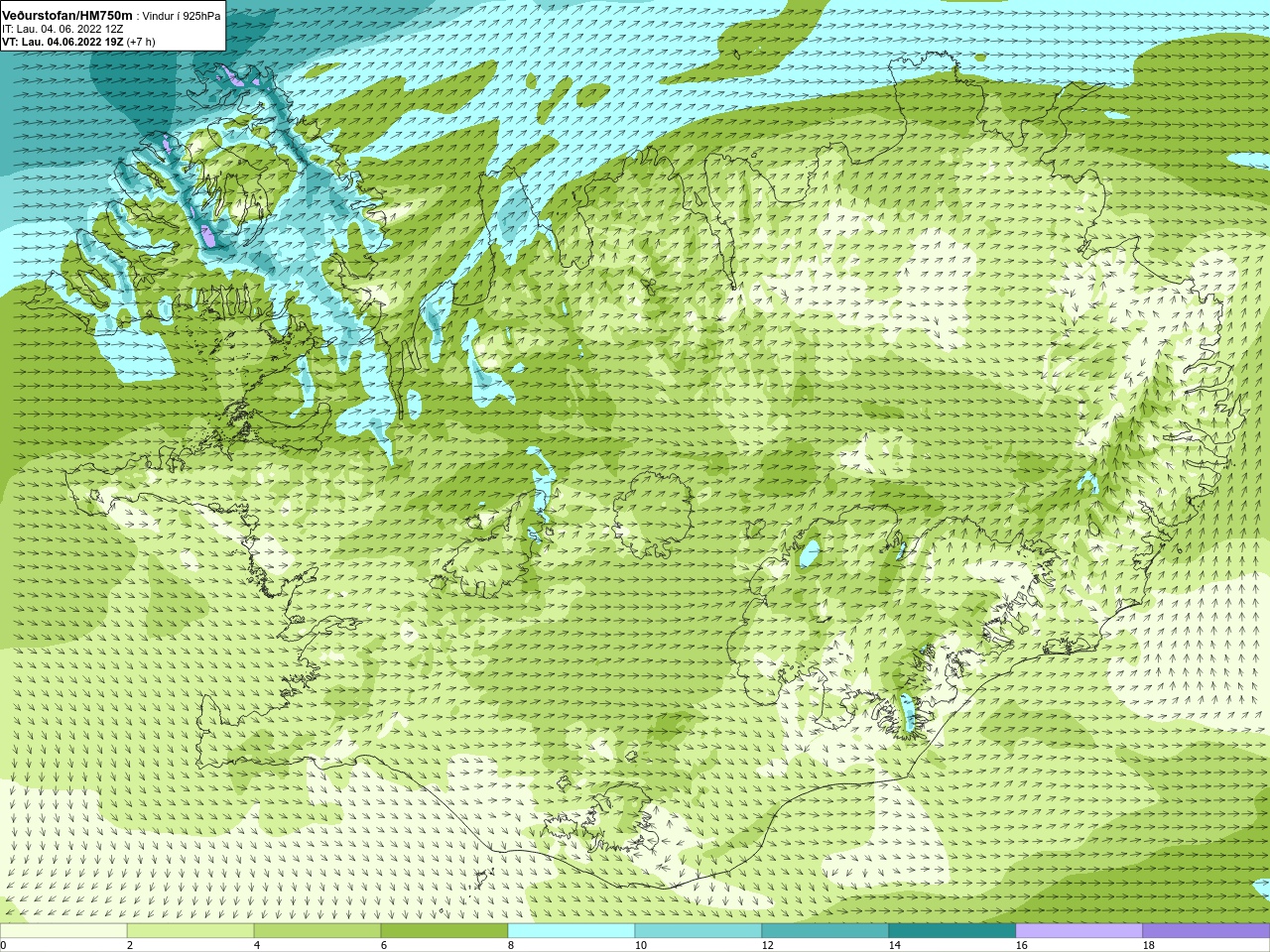Click the 16–18 m/s lavender legend swatch
Image resolution: width=1270 pixels, height=952 pixels.
tap(1079, 931)
